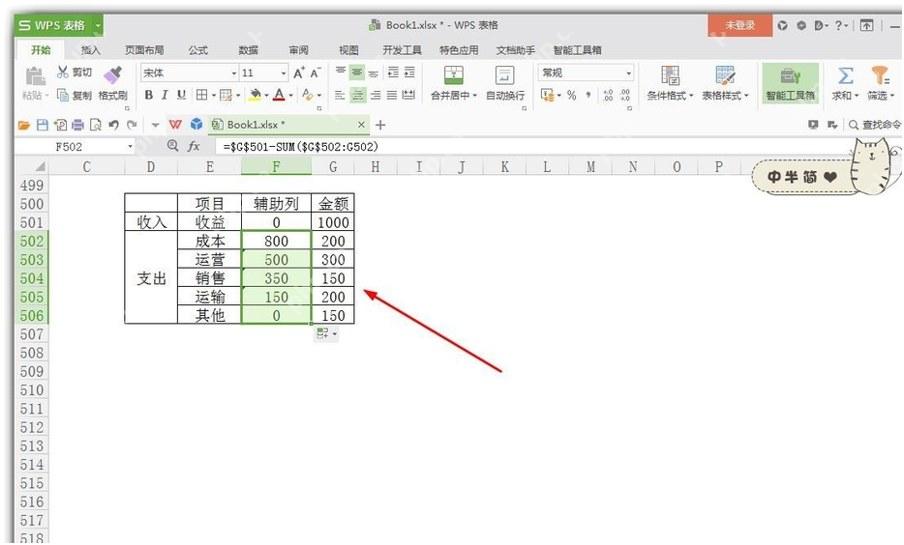Click the Sum (求和) sigma icon
This screenshot has width=904, height=545.
click(845, 76)
